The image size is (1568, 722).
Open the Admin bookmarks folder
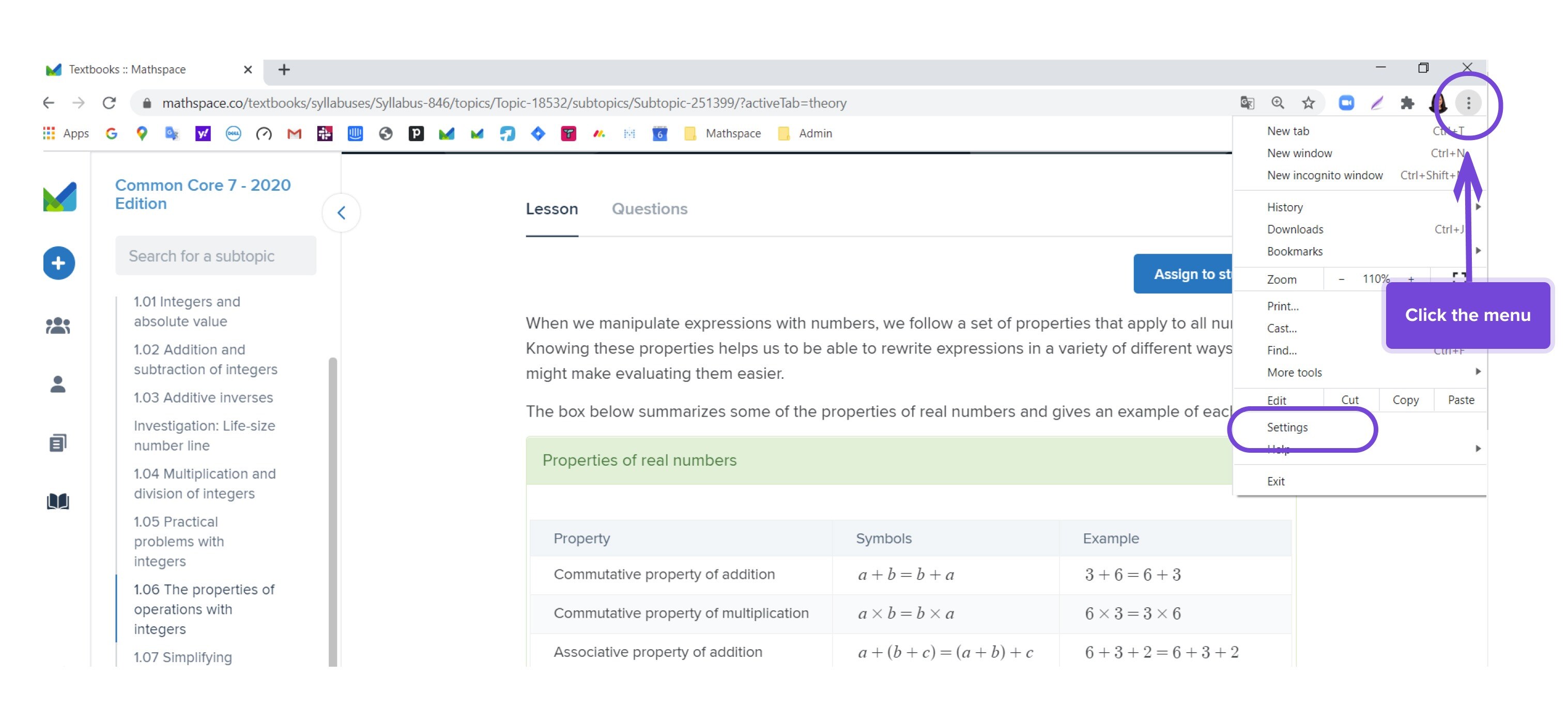pos(805,133)
